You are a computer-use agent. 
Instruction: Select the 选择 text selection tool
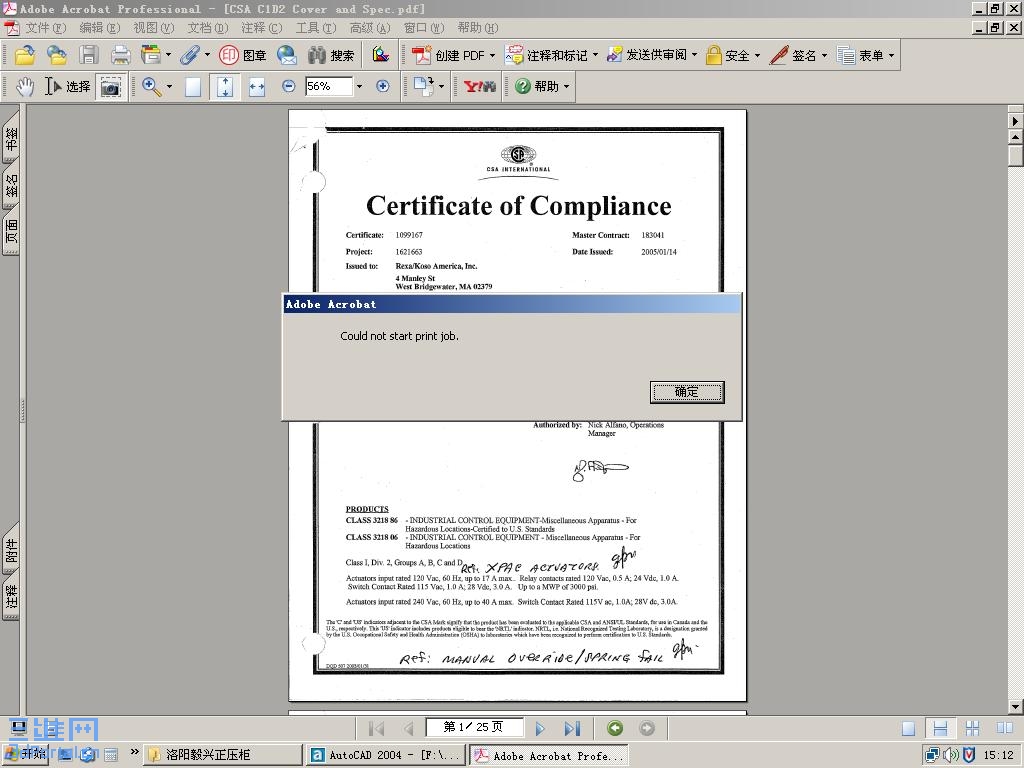click(x=67, y=86)
